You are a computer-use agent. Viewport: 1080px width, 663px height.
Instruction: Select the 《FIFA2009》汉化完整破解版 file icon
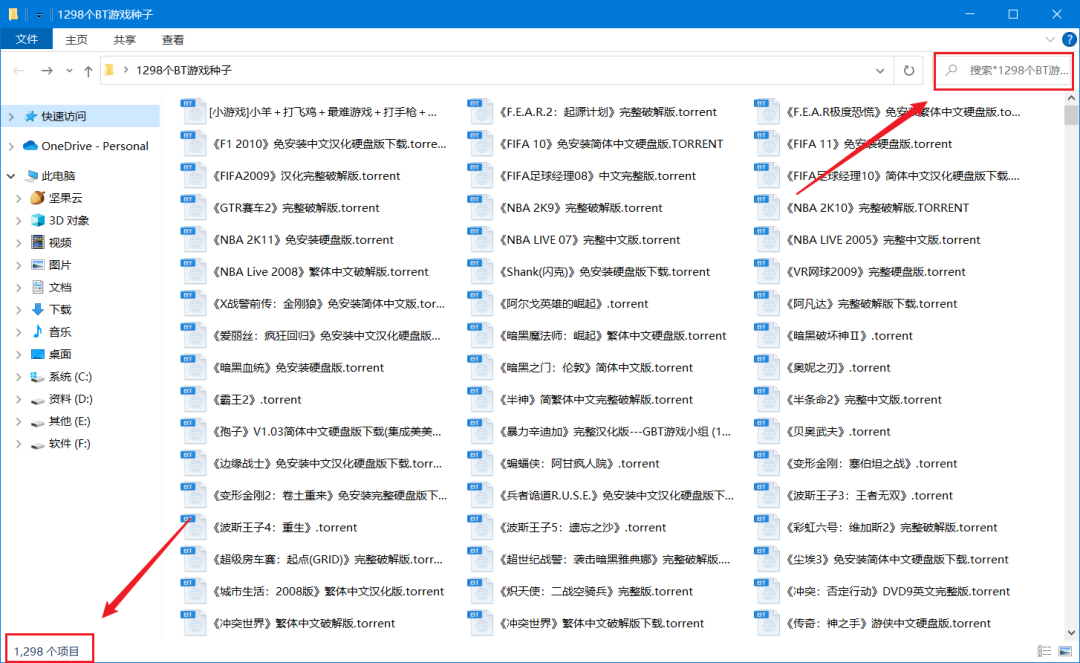(193, 176)
